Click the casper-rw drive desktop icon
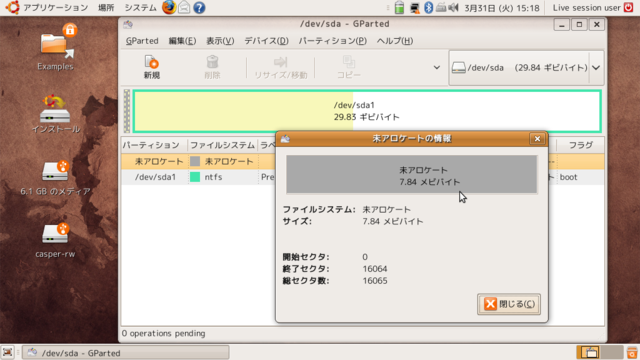This screenshot has height=360, width=640. point(55,241)
